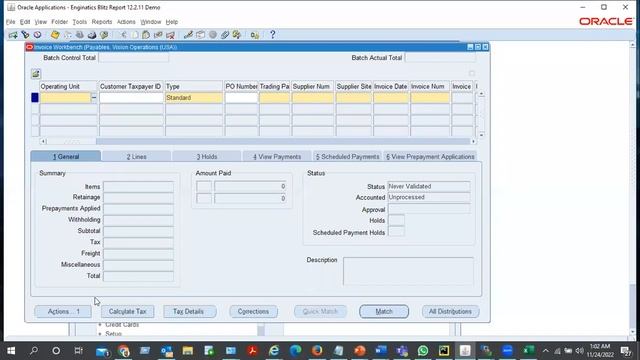Click the Clear Record toolbar icon

pos(158,35)
